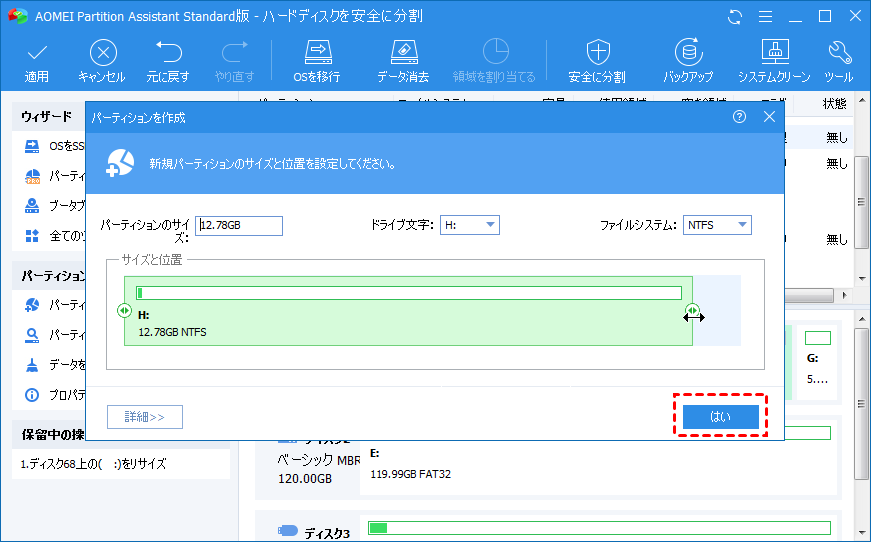Click the left resize handle of partition H:
The width and height of the screenshot is (871, 542).
pyautogui.click(x=124, y=310)
